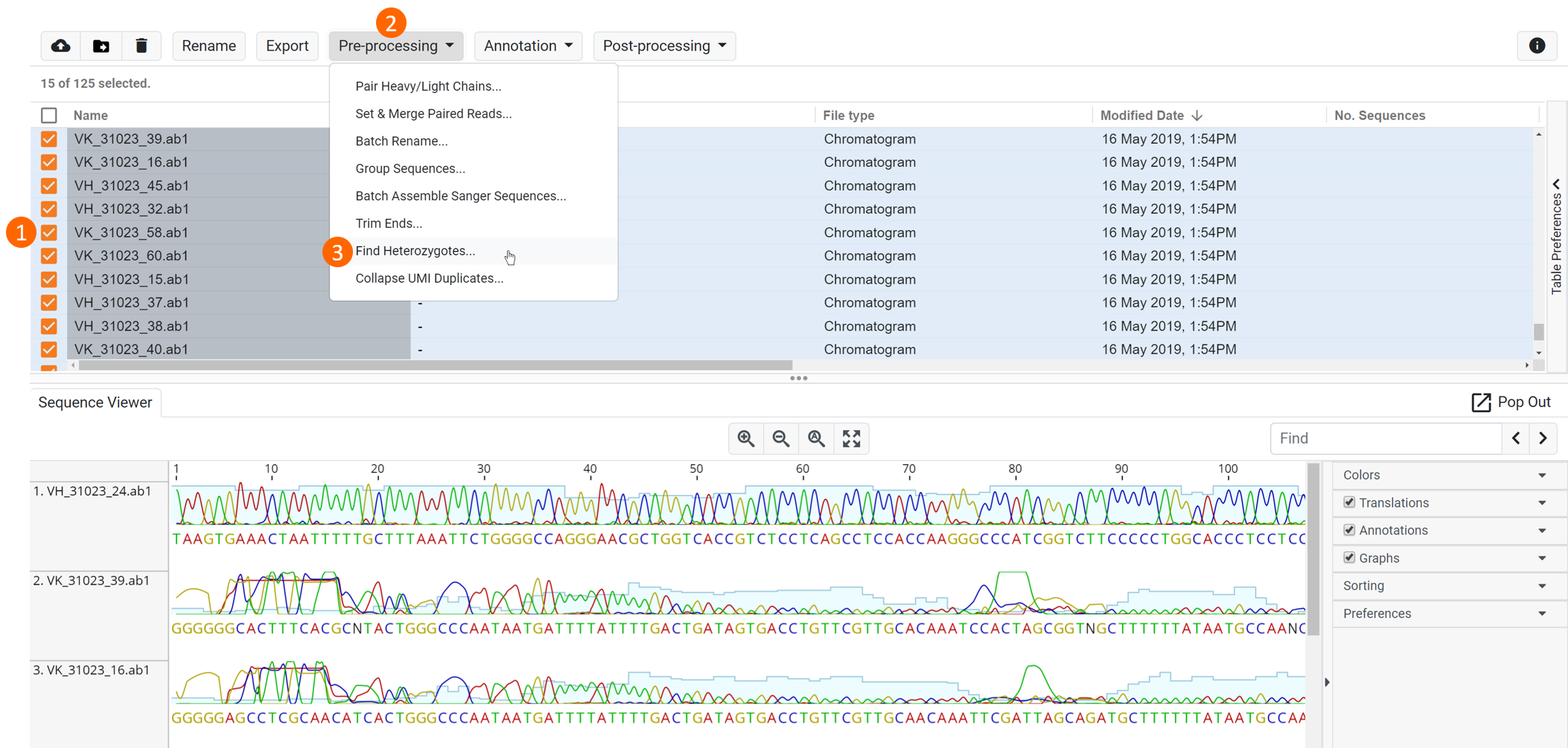Toggle the select-all checkbox in Name header

click(49, 115)
